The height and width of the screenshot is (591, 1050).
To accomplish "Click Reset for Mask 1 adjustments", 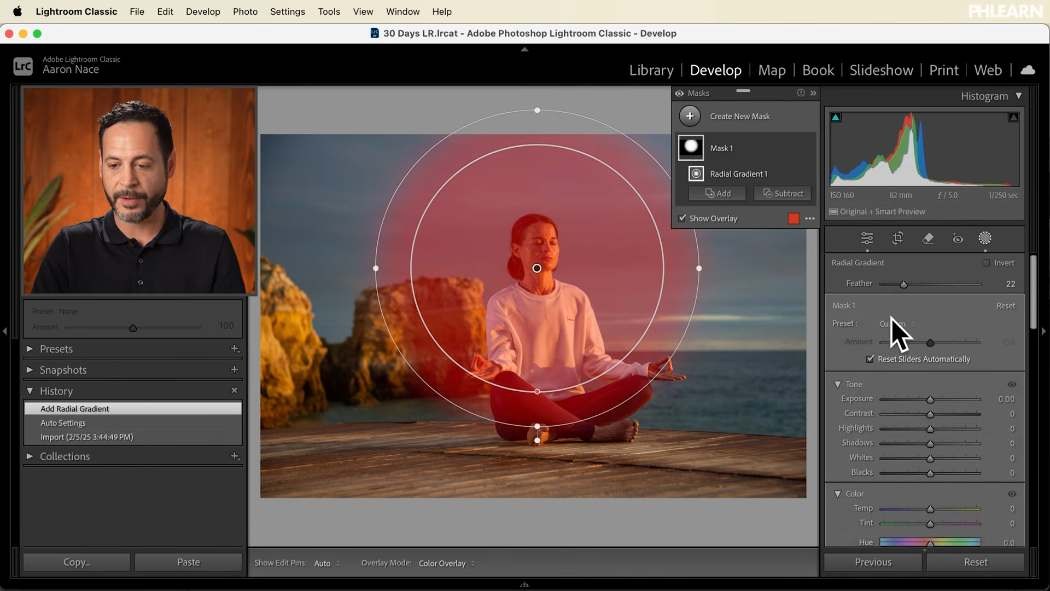I will (x=1005, y=306).
